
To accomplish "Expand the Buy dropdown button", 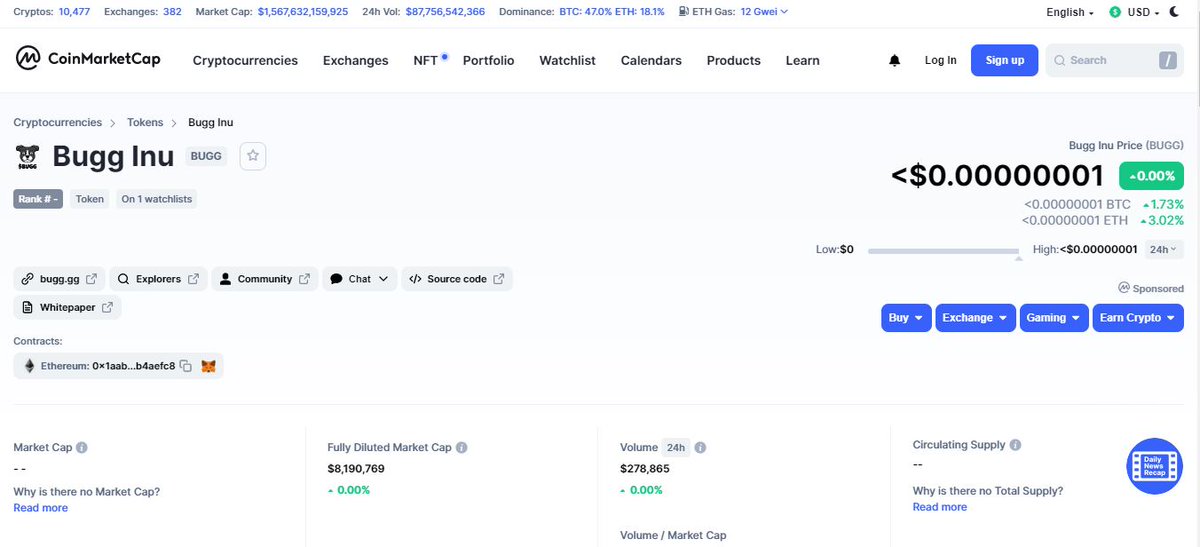I will click(x=906, y=318).
